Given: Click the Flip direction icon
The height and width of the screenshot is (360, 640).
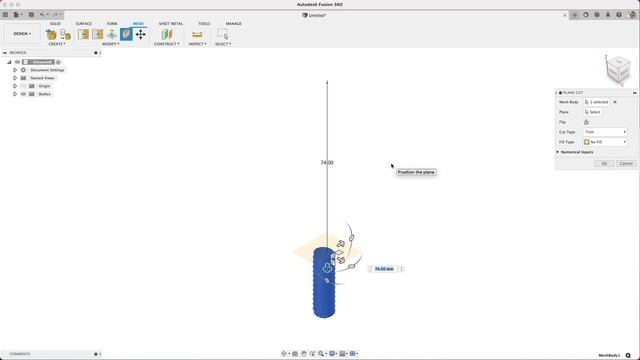Looking at the screenshot, I should (587, 122).
